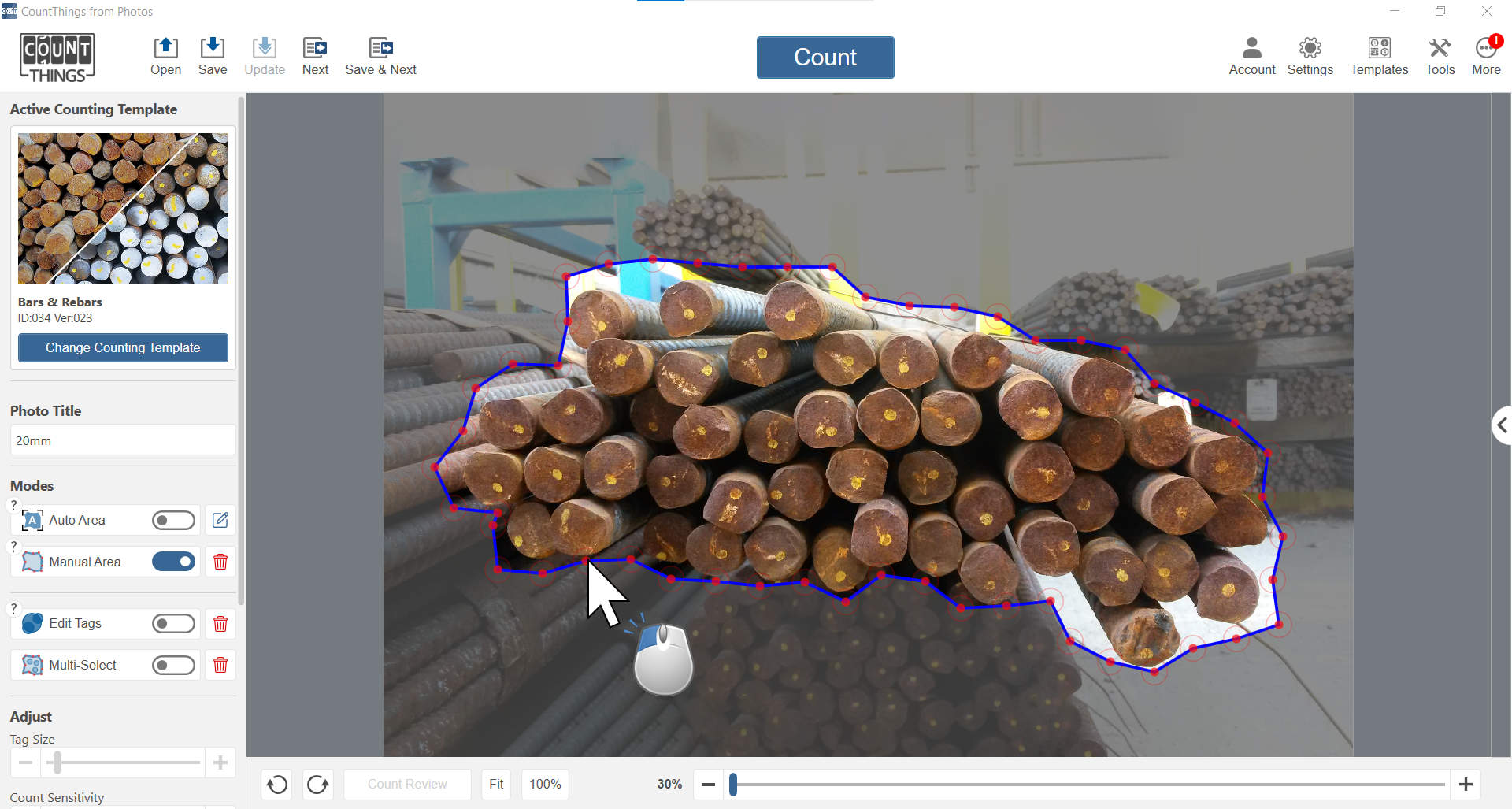The height and width of the screenshot is (809, 1512).
Task: Enable the Edit Tags toggle
Action: click(173, 624)
